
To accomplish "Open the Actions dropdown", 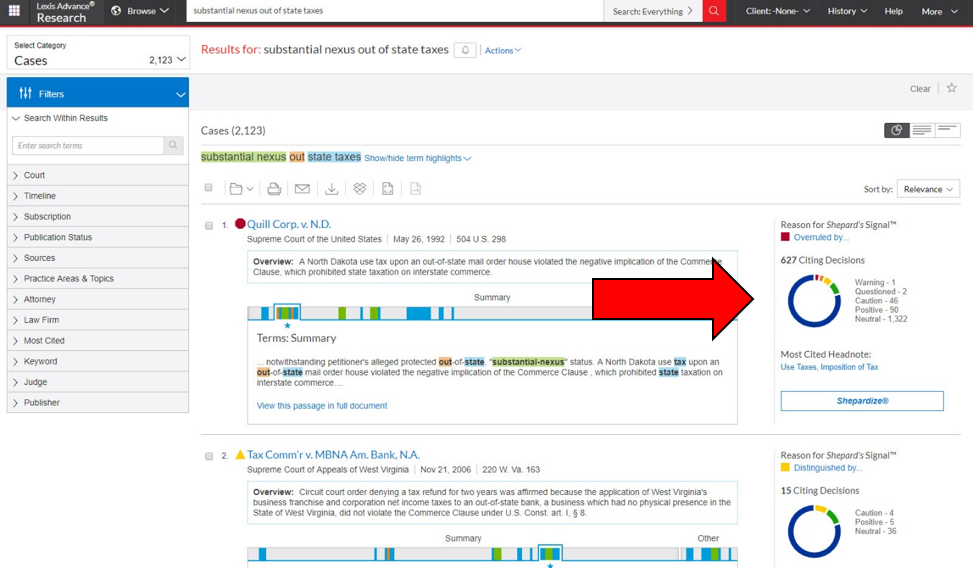I will tap(503, 50).
